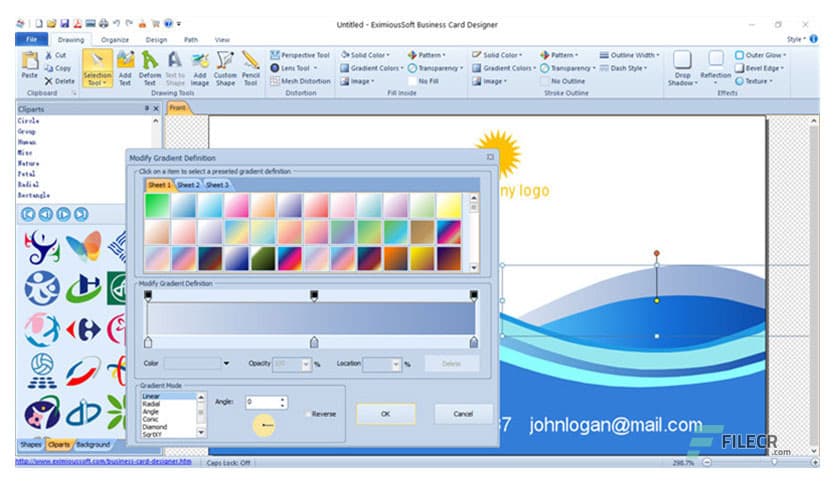Image resolution: width=836 pixels, height=484 pixels.
Task: Switch to the View ribbon tab
Action: pyautogui.click(x=222, y=39)
